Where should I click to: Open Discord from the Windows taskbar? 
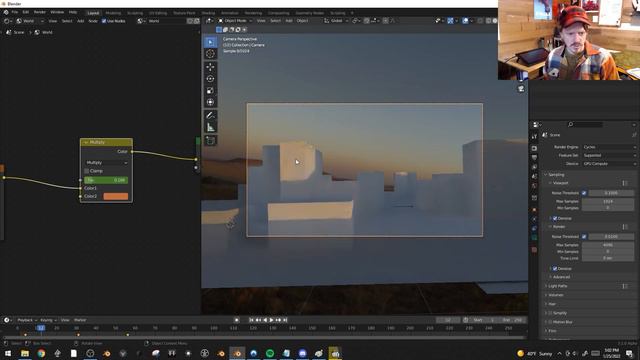[302, 353]
